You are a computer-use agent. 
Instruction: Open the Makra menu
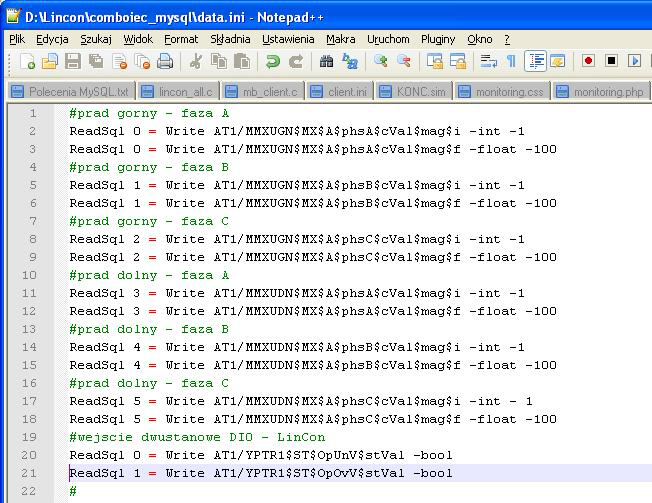[341, 39]
